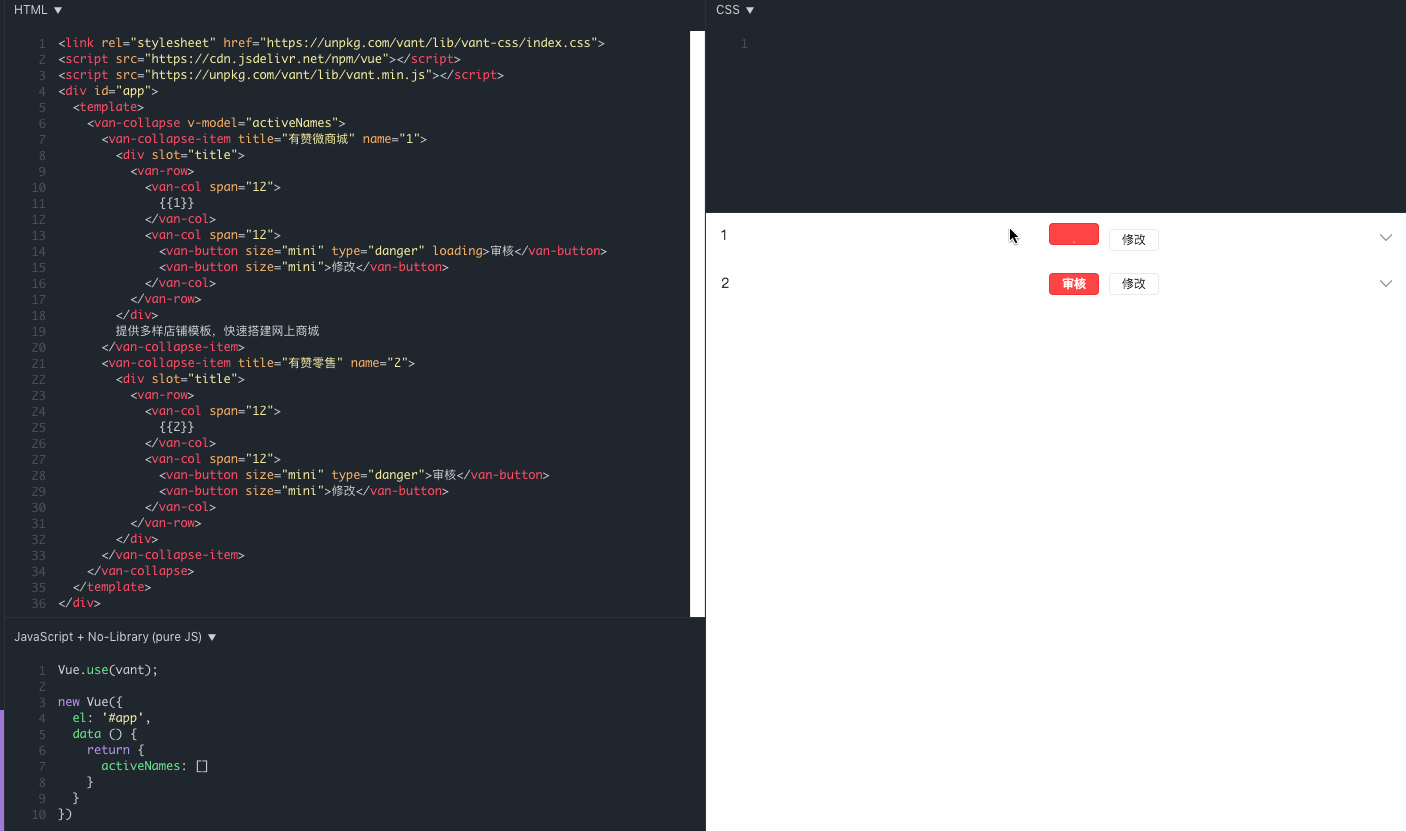The image size is (1406, 831).
Task: Click the el: '#app', line in JavaScript
Action: coord(111,717)
